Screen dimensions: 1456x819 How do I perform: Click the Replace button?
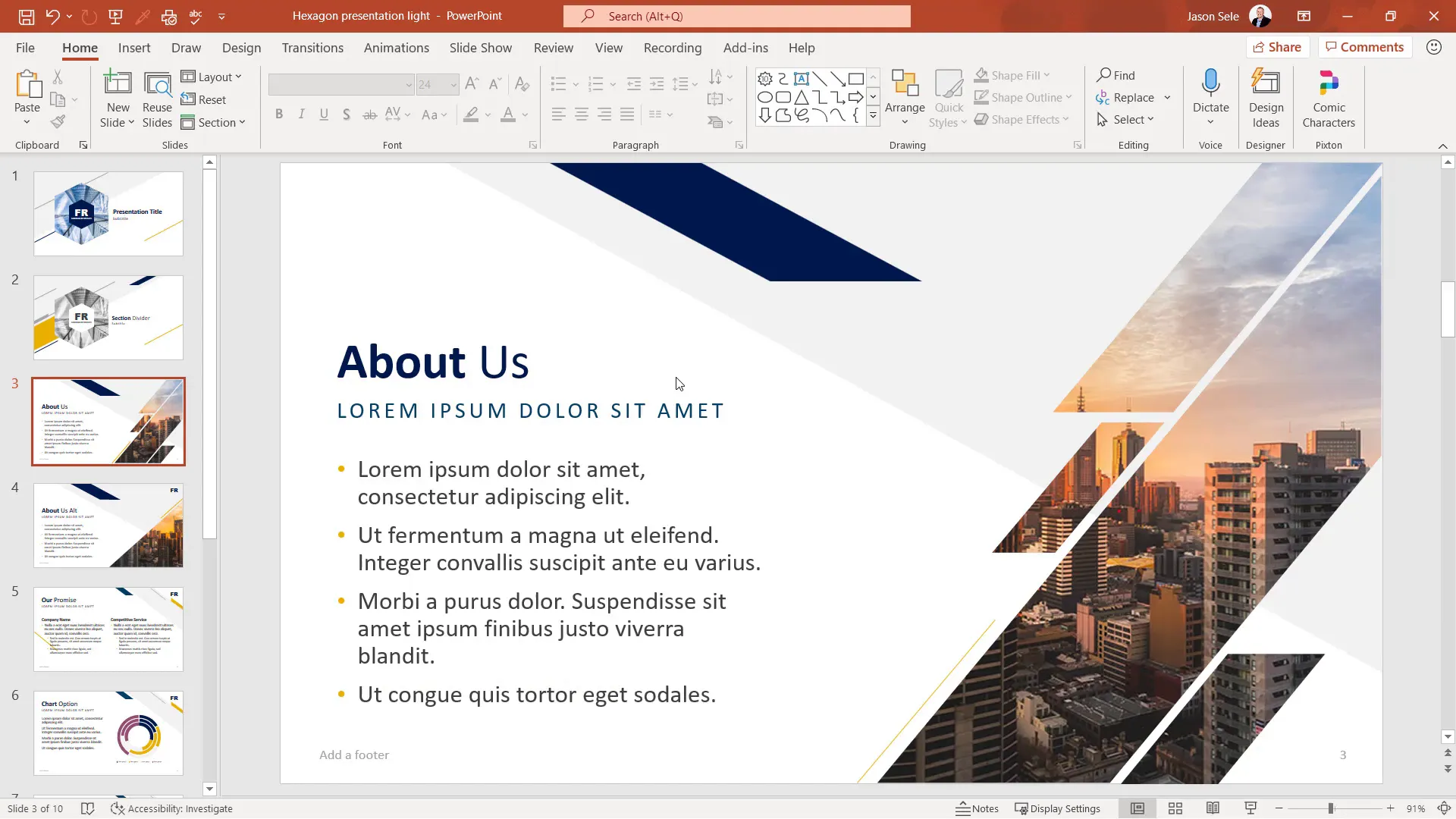pyautogui.click(x=1125, y=97)
